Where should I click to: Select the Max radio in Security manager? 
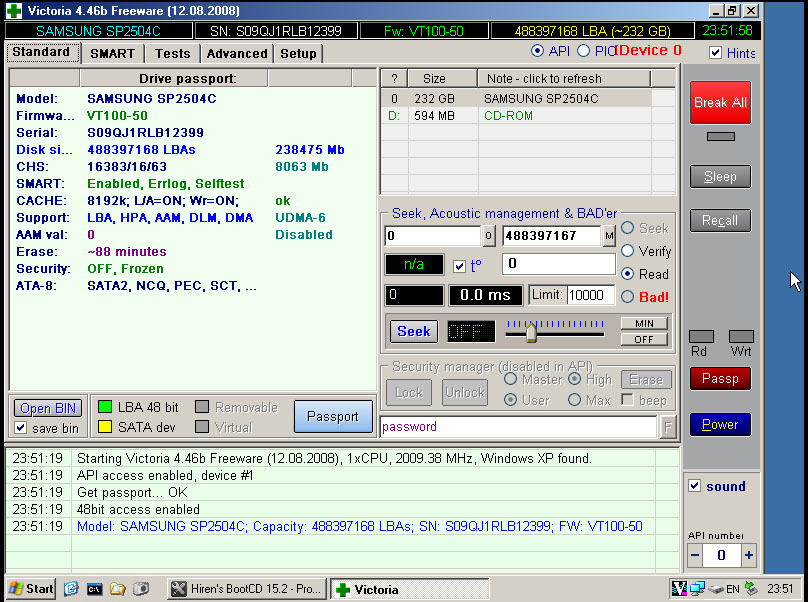(574, 399)
